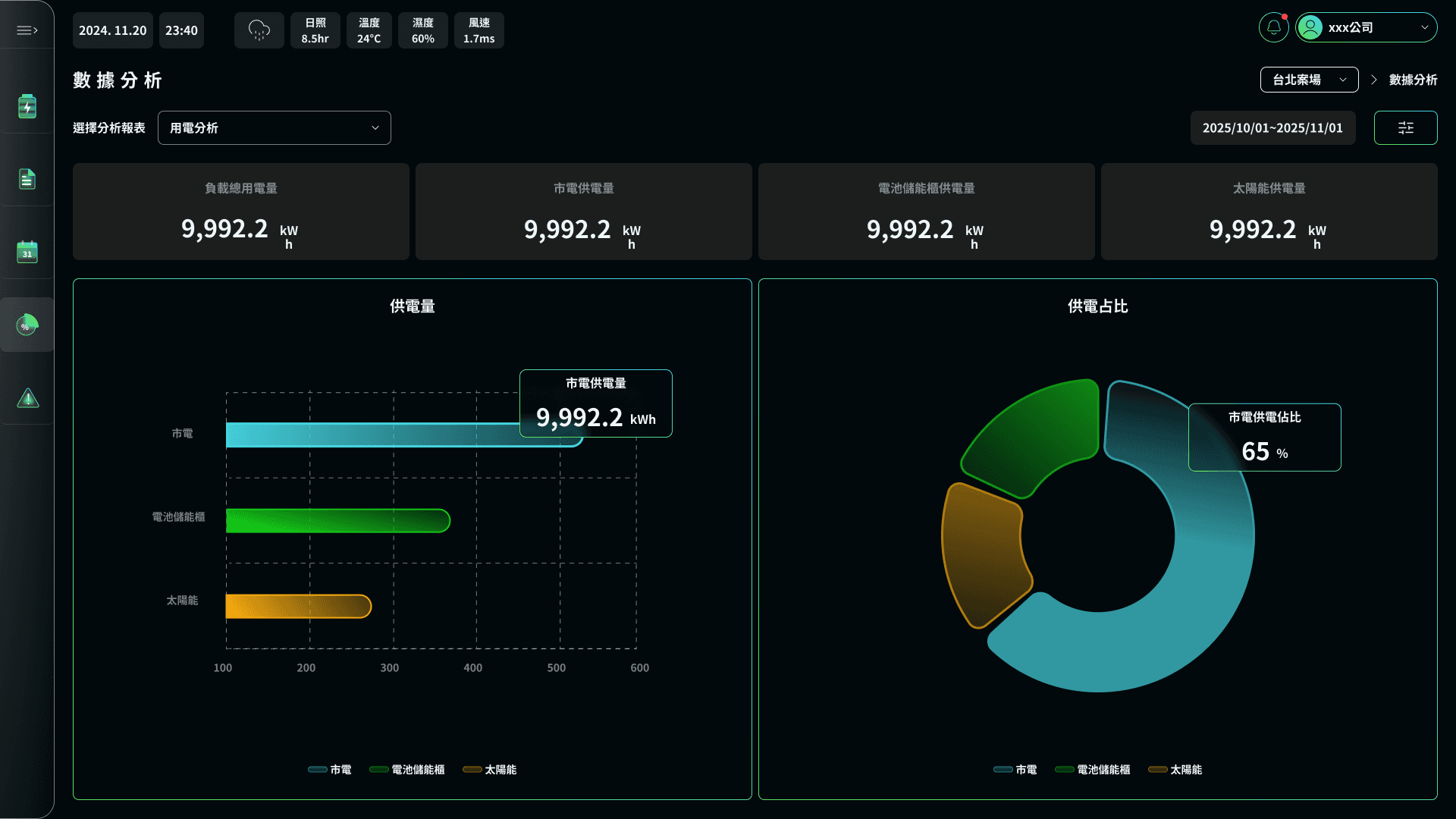
Task: Click the 市電供電量 summary card
Action: (x=583, y=212)
